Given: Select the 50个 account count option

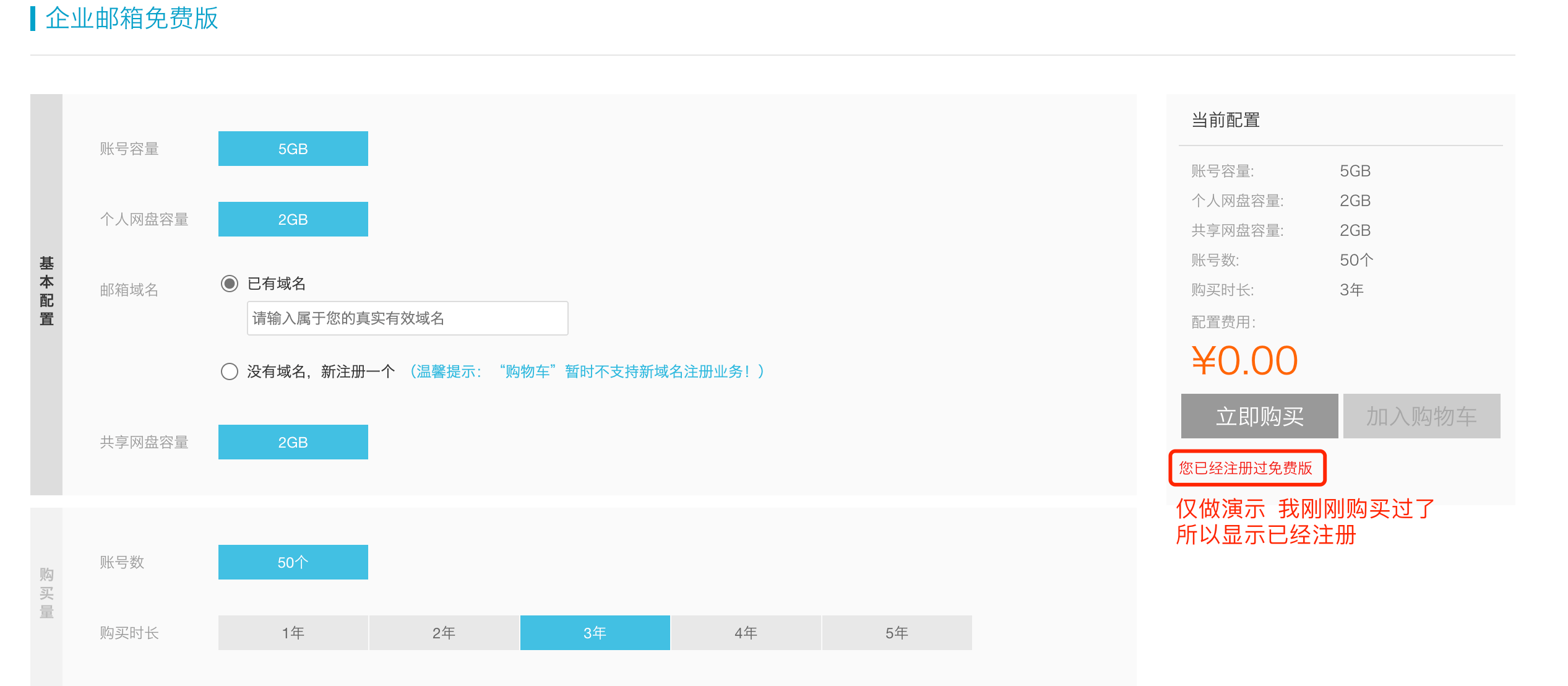Looking at the screenshot, I should [x=293, y=562].
